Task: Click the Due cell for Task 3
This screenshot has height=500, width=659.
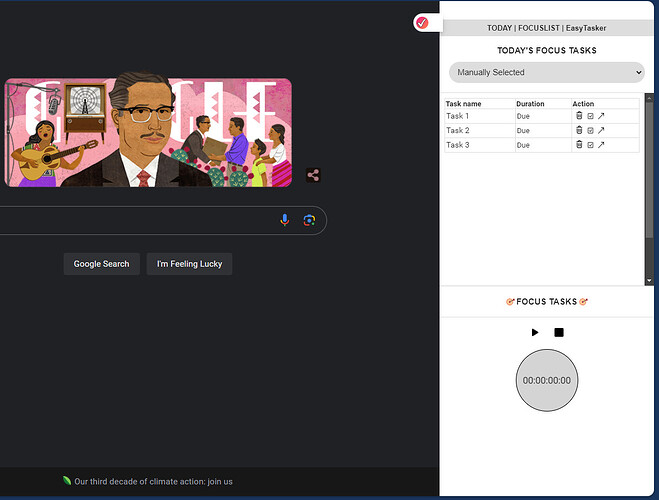Action: [543, 145]
